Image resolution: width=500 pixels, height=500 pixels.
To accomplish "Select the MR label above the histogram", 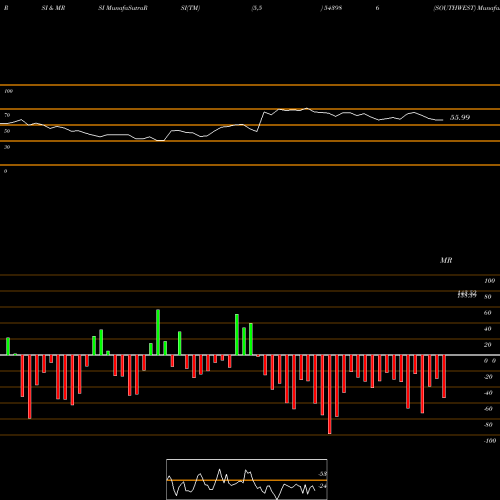I will 446,260.
